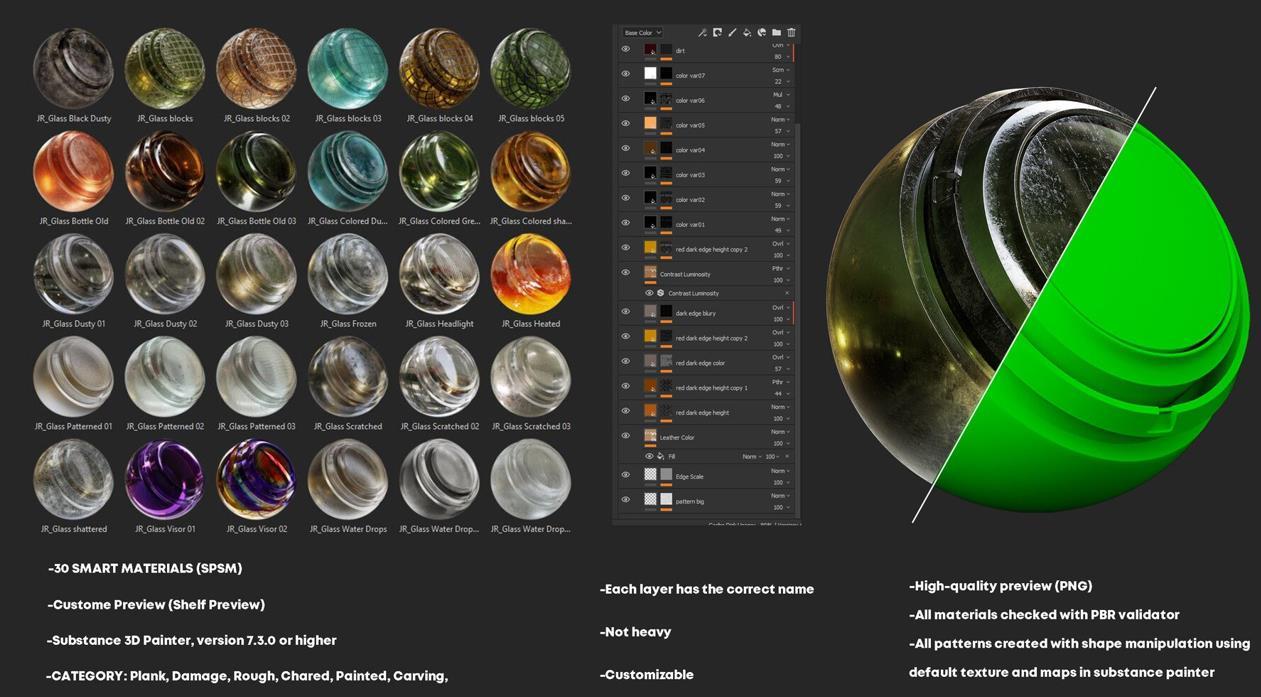The width and height of the screenshot is (1261, 697).
Task: Delete layer using the trash icon
Action: click(791, 33)
